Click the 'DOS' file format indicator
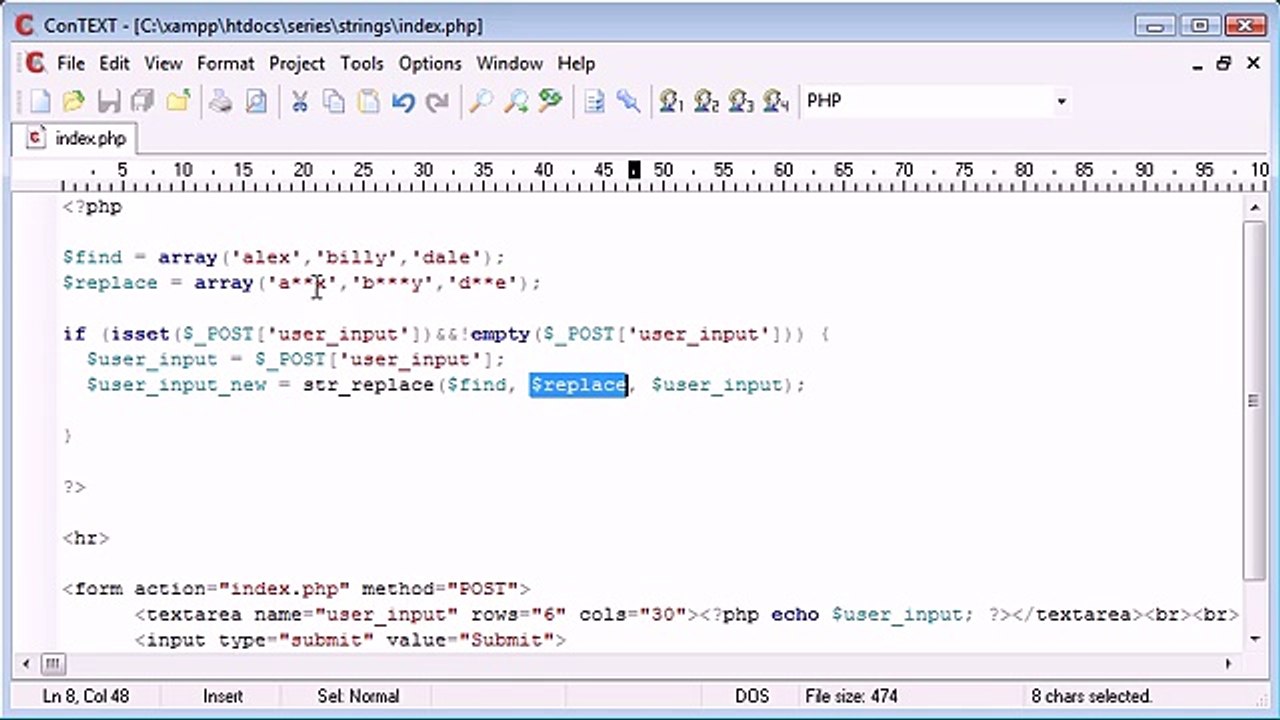Viewport: 1280px width, 720px height. (752, 696)
